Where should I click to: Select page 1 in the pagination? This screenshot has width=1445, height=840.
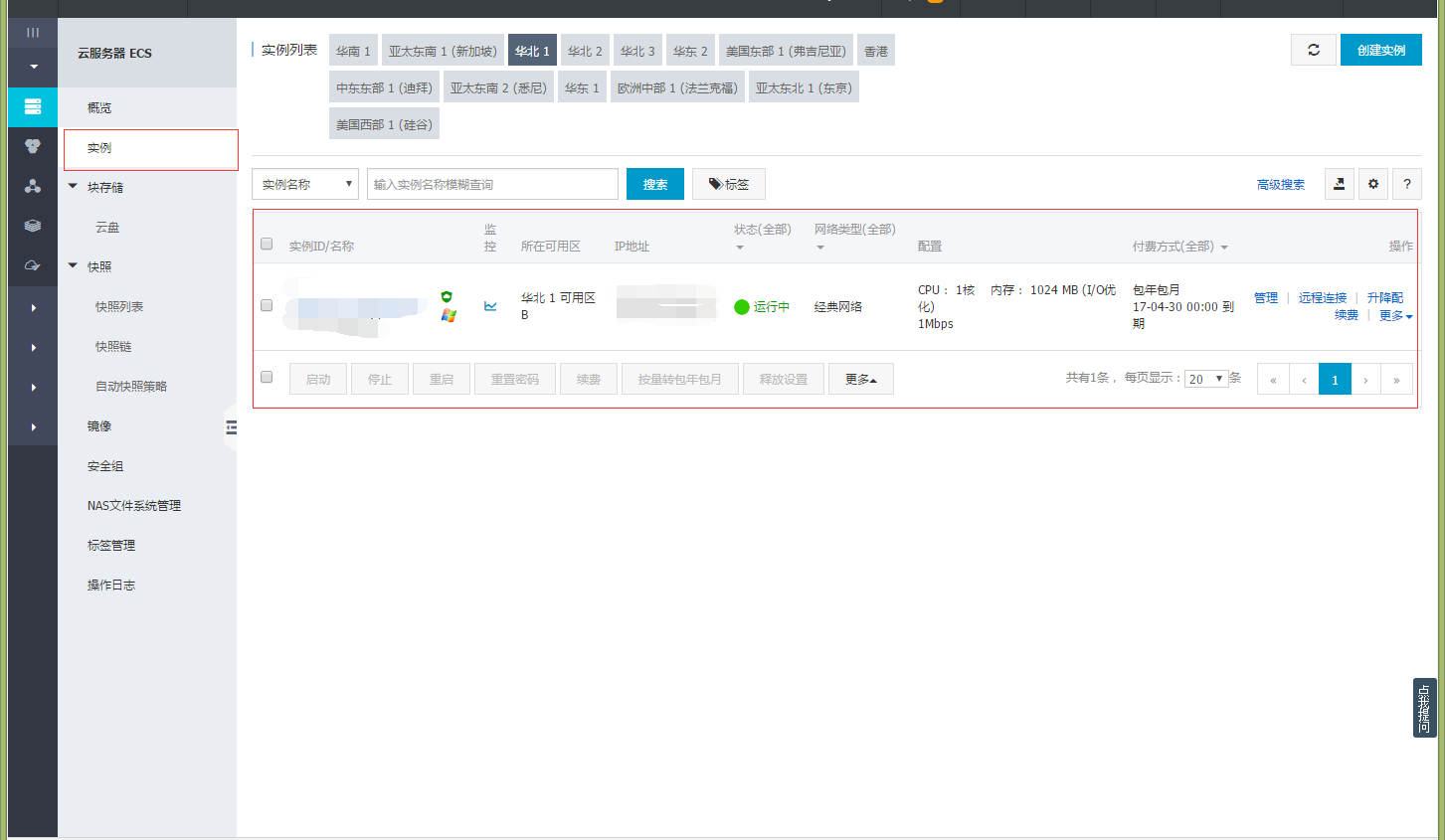pos(1335,379)
